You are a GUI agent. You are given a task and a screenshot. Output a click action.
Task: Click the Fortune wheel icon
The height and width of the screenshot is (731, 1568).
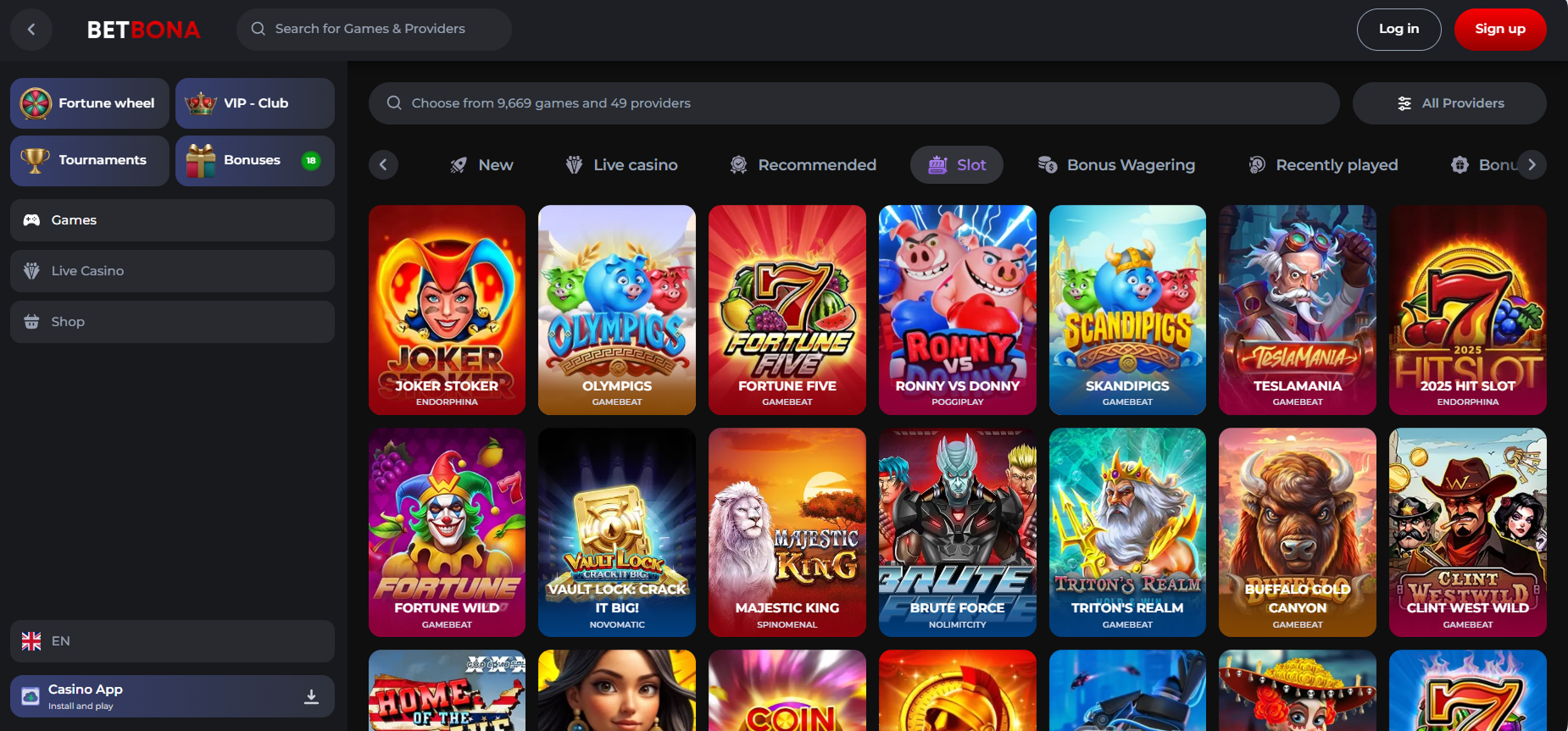coord(36,103)
